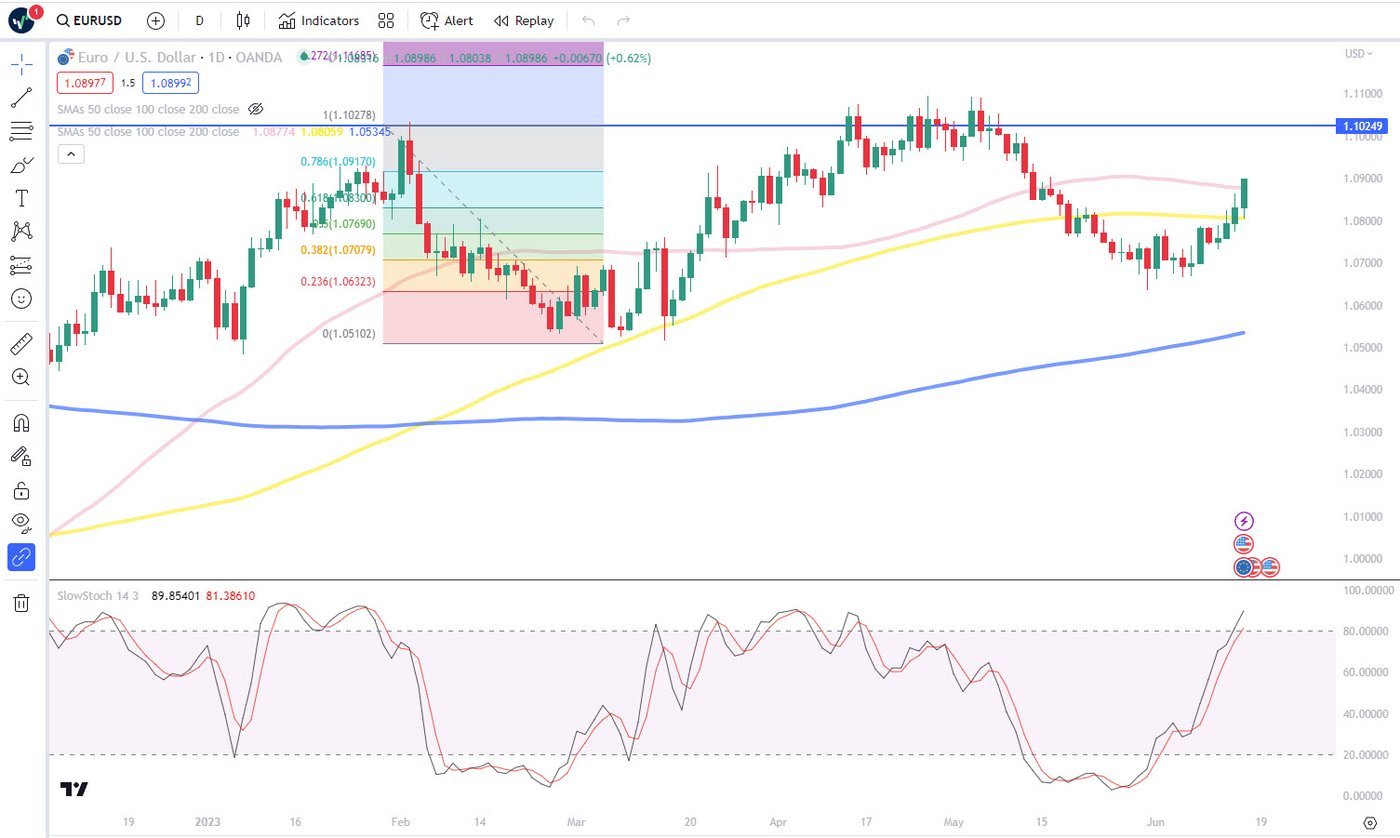
Task: Toggle visibility of the SMAs indicator
Action: coord(256,109)
